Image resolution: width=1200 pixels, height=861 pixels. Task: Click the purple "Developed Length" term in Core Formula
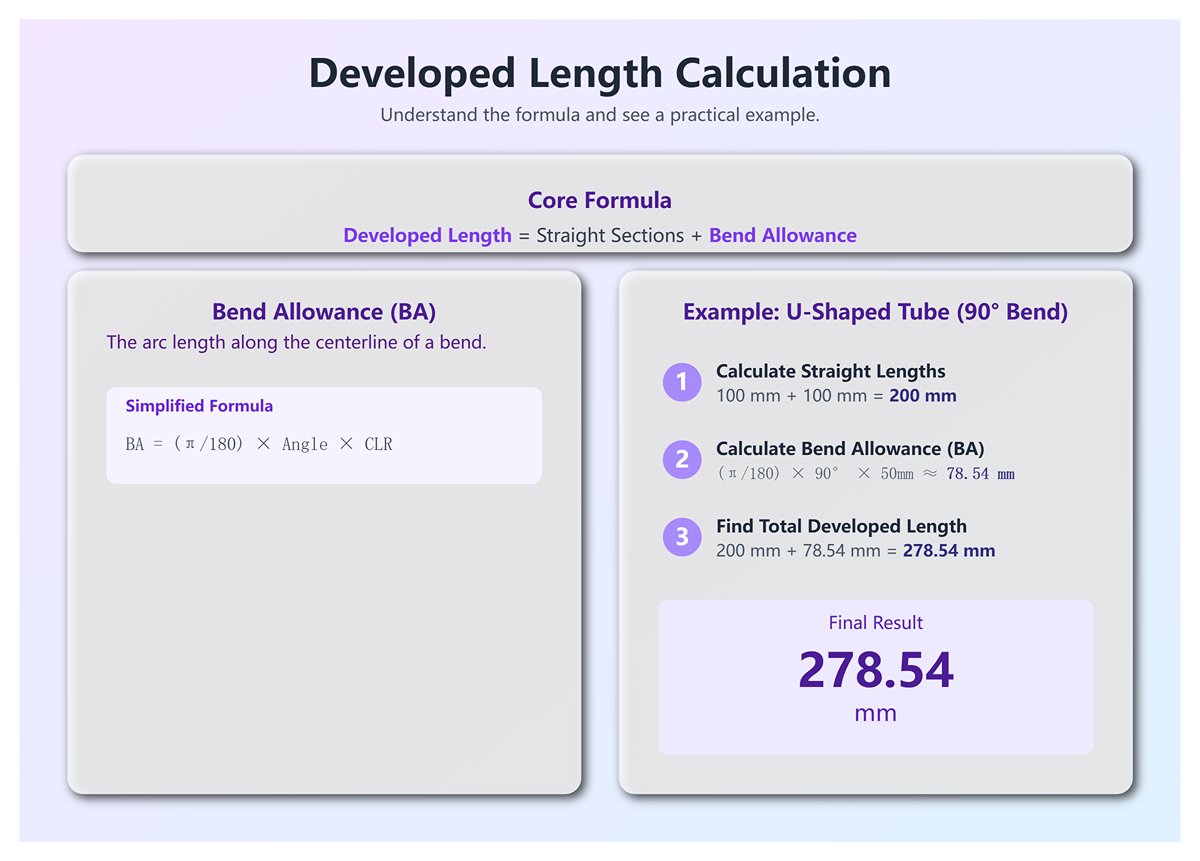427,236
